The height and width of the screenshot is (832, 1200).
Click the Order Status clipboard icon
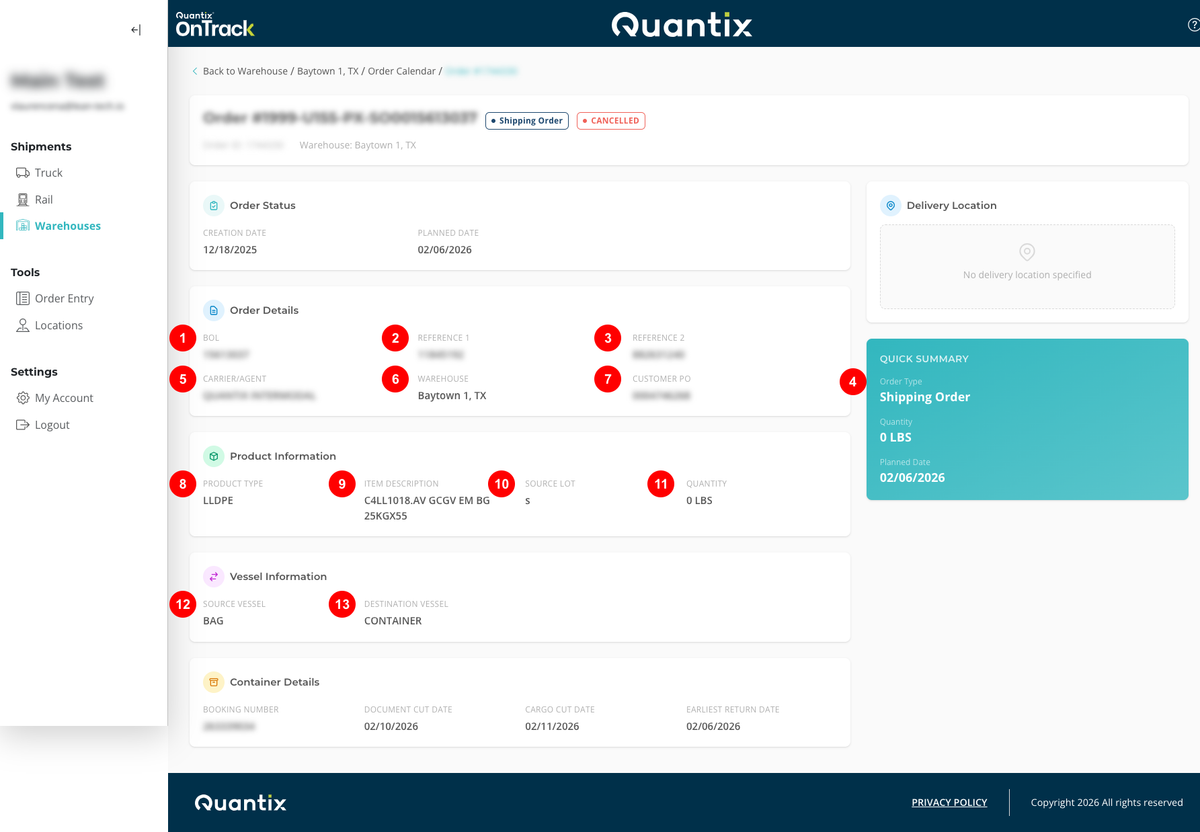(x=213, y=205)
